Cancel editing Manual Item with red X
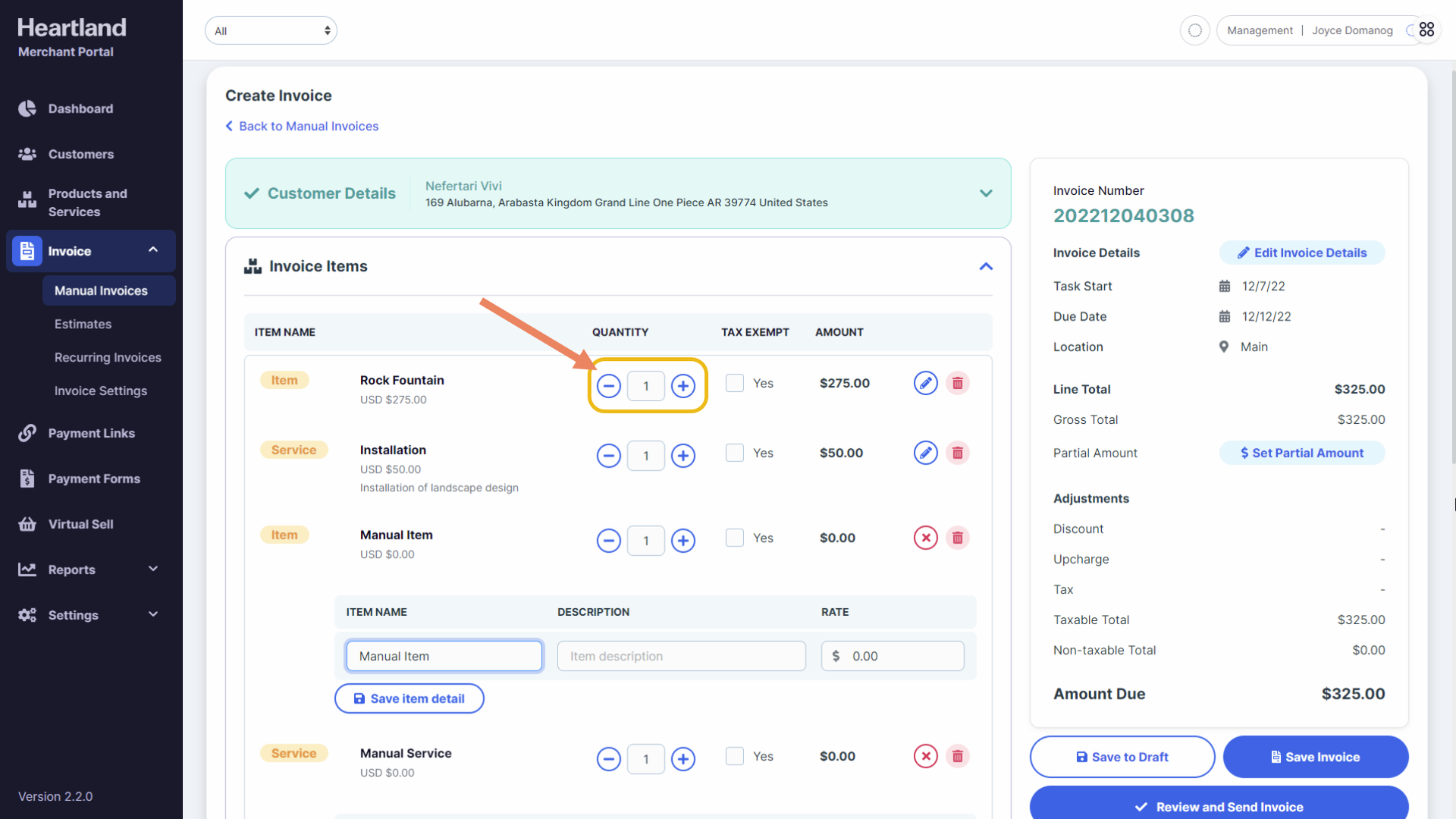Viewport: 1456px width, 819px height. 925,538
